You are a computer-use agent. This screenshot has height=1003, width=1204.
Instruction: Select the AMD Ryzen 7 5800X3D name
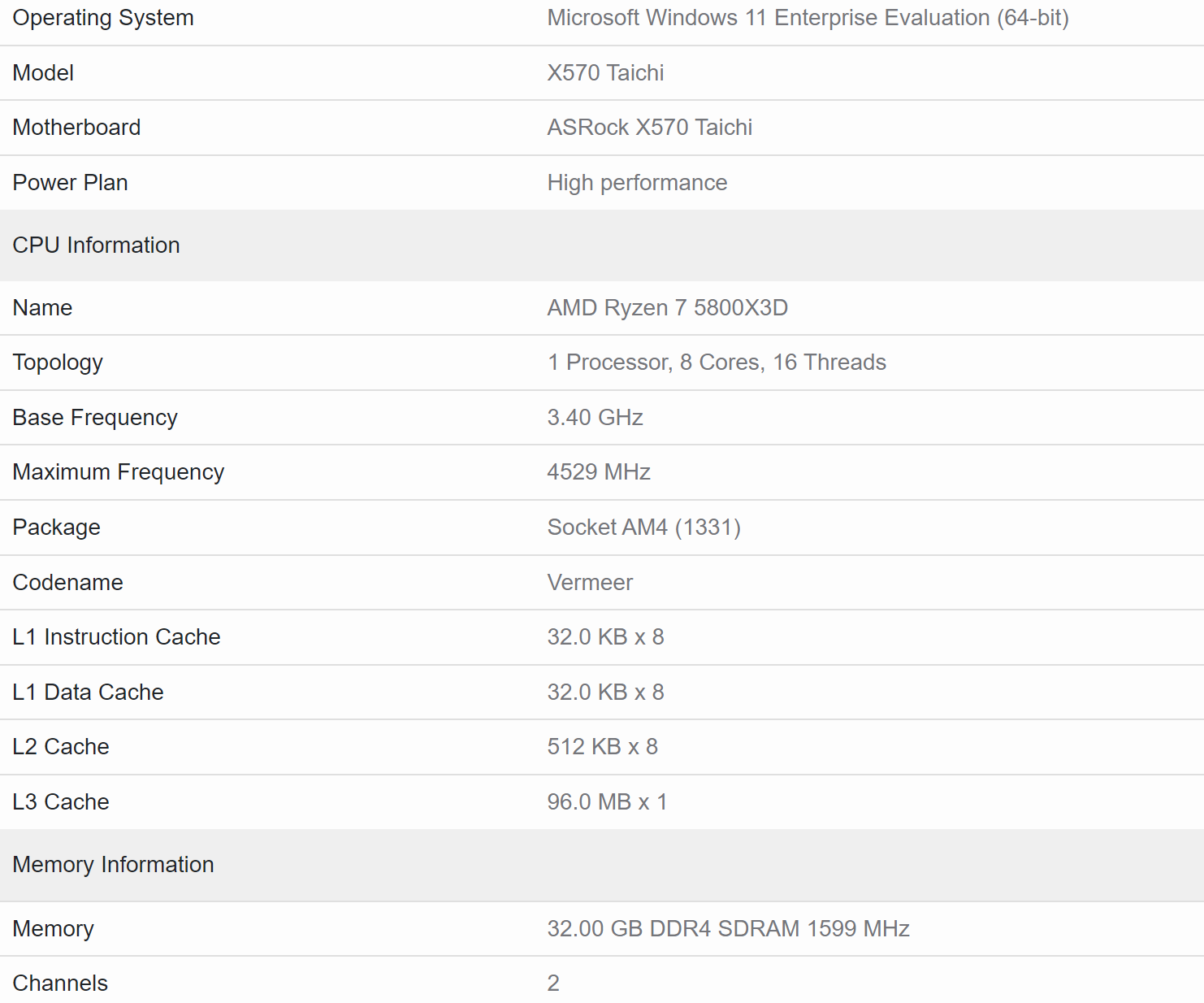pyautogui.click(x=667, y=308)
